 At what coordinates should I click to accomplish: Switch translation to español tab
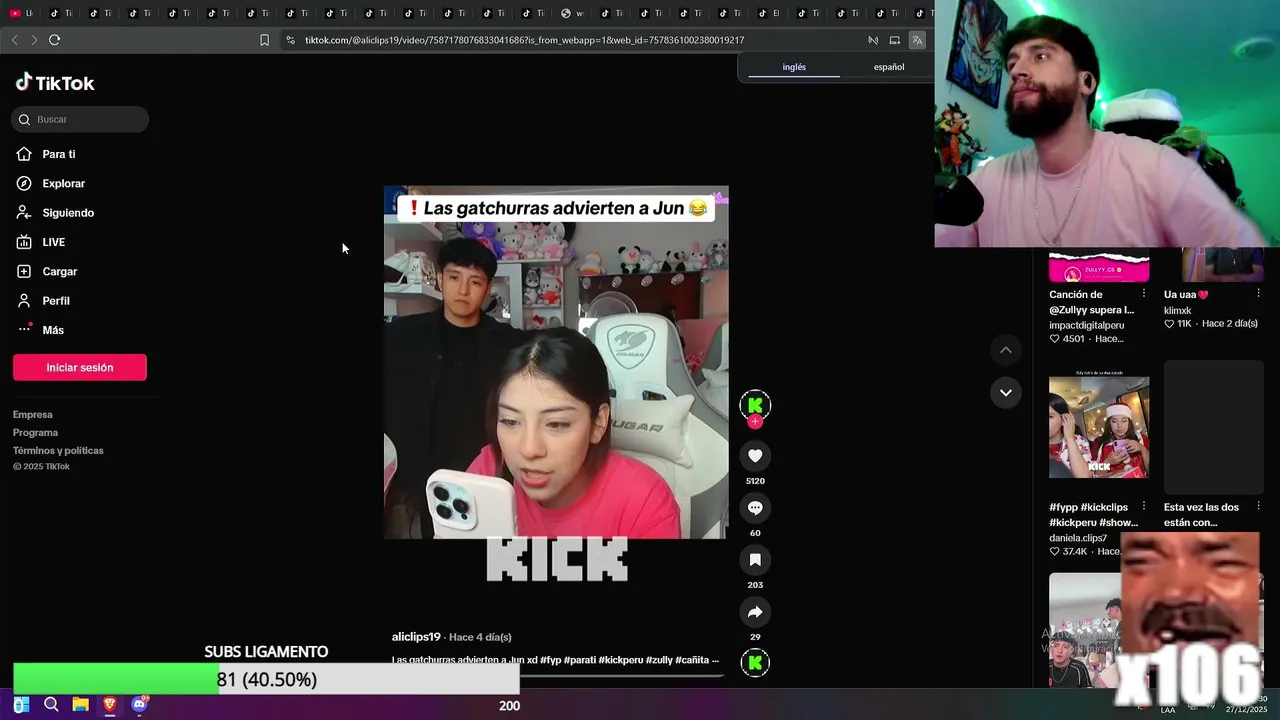(889, 67)
